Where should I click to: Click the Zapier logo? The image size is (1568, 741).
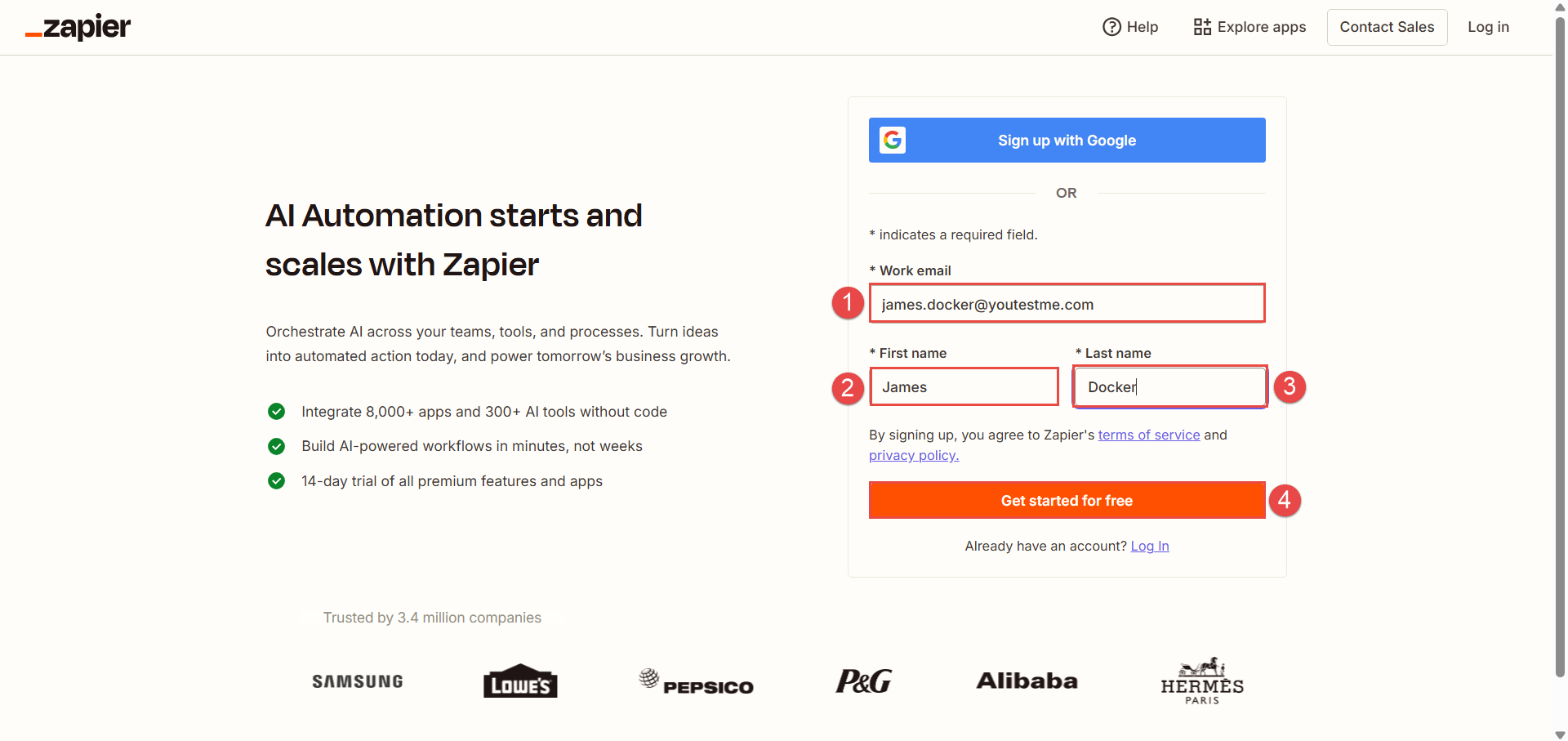[78, 27]
